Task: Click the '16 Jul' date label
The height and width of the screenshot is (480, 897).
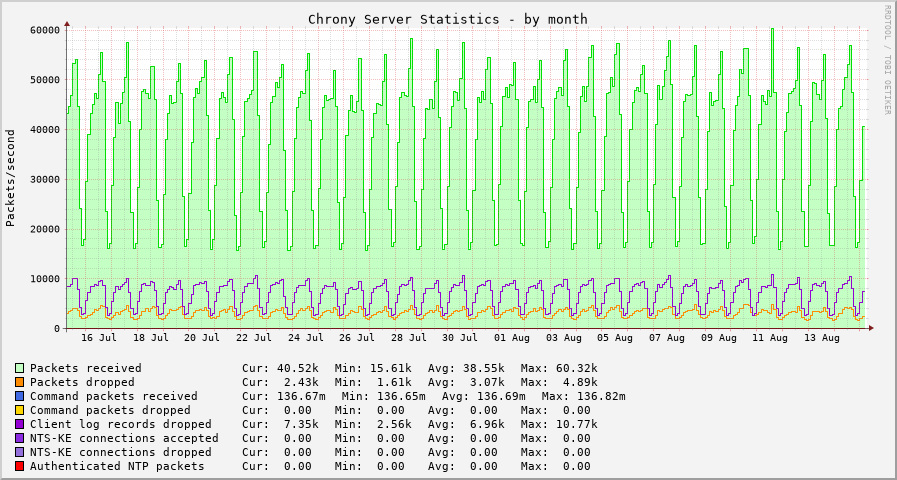Action: (x=98, y=338)
